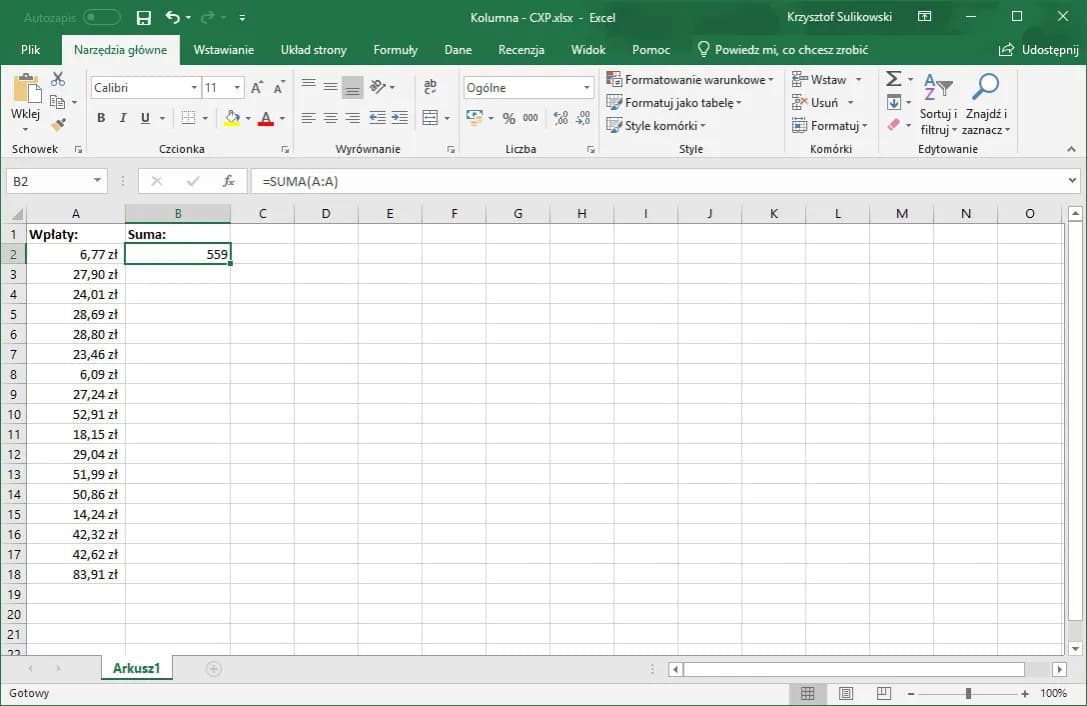
Task: Click the Insert Function fx icon
Action: coord(228,181)
